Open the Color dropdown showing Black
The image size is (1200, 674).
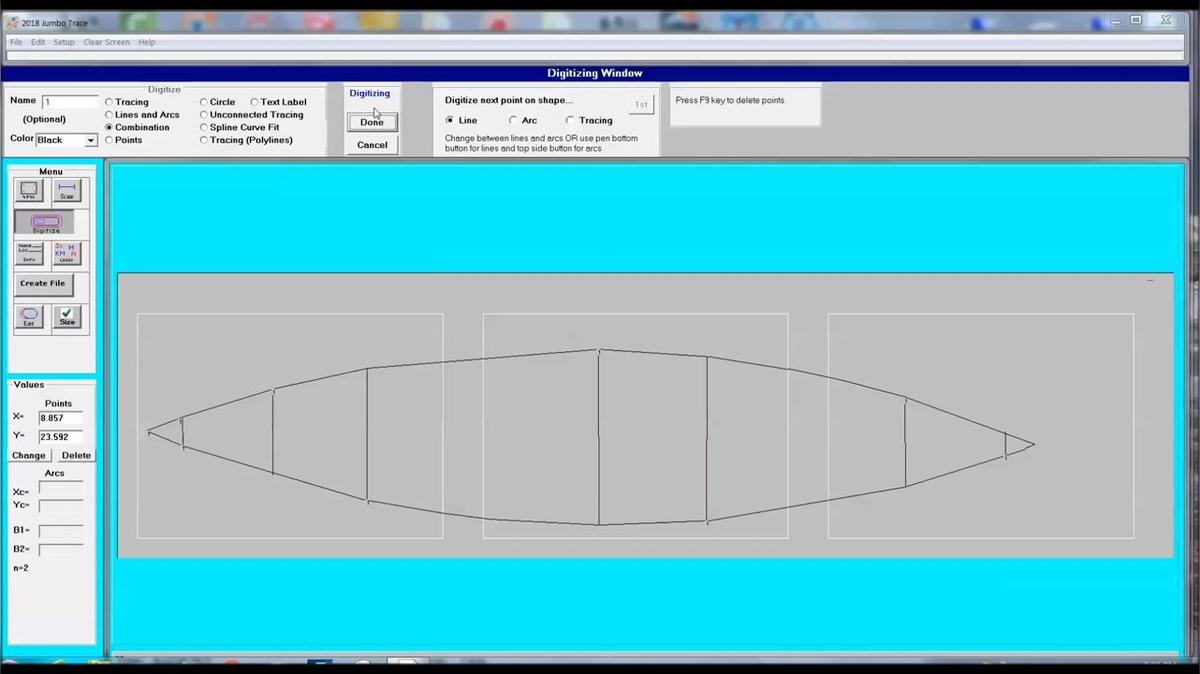point(67,140)
